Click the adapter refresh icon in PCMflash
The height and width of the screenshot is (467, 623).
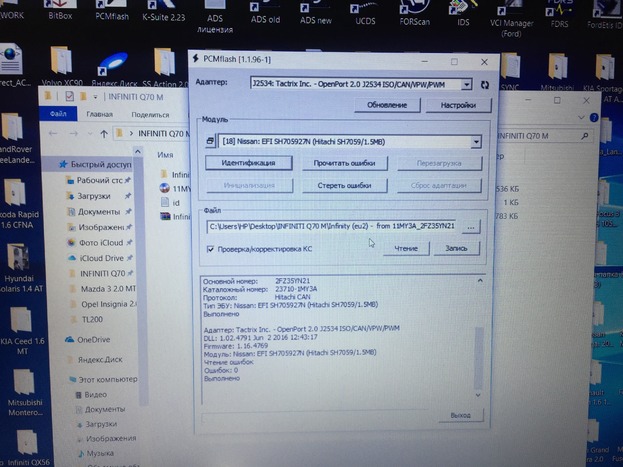485,85
